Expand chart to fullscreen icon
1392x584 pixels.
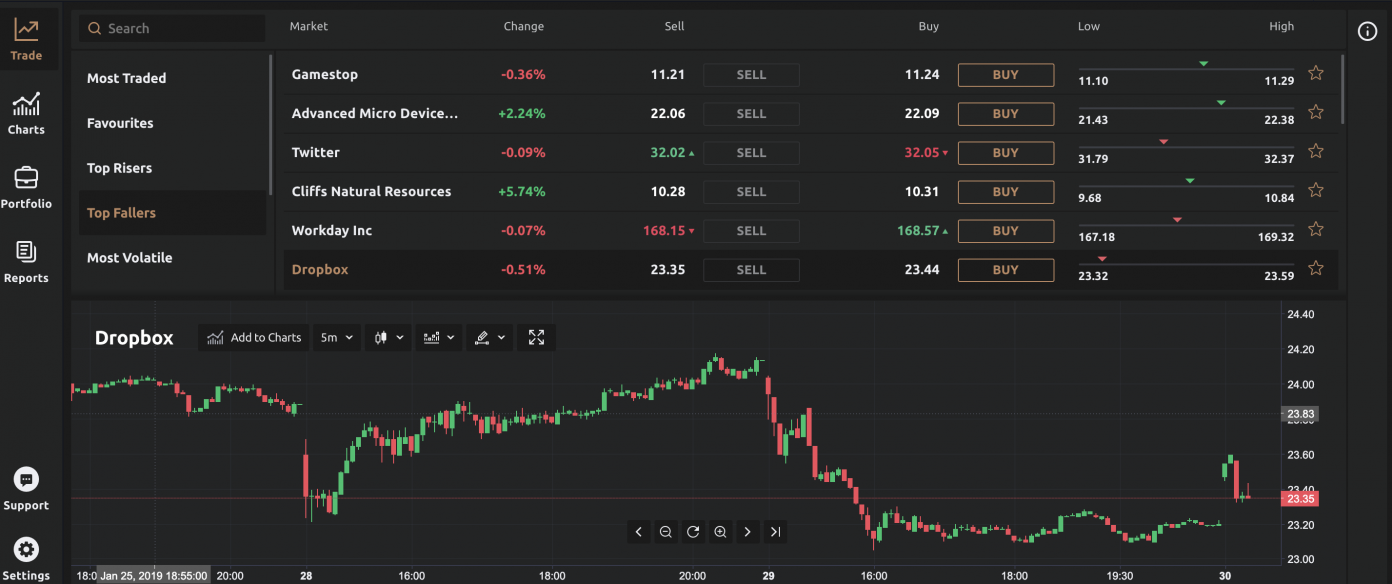(x=537, y=338)
